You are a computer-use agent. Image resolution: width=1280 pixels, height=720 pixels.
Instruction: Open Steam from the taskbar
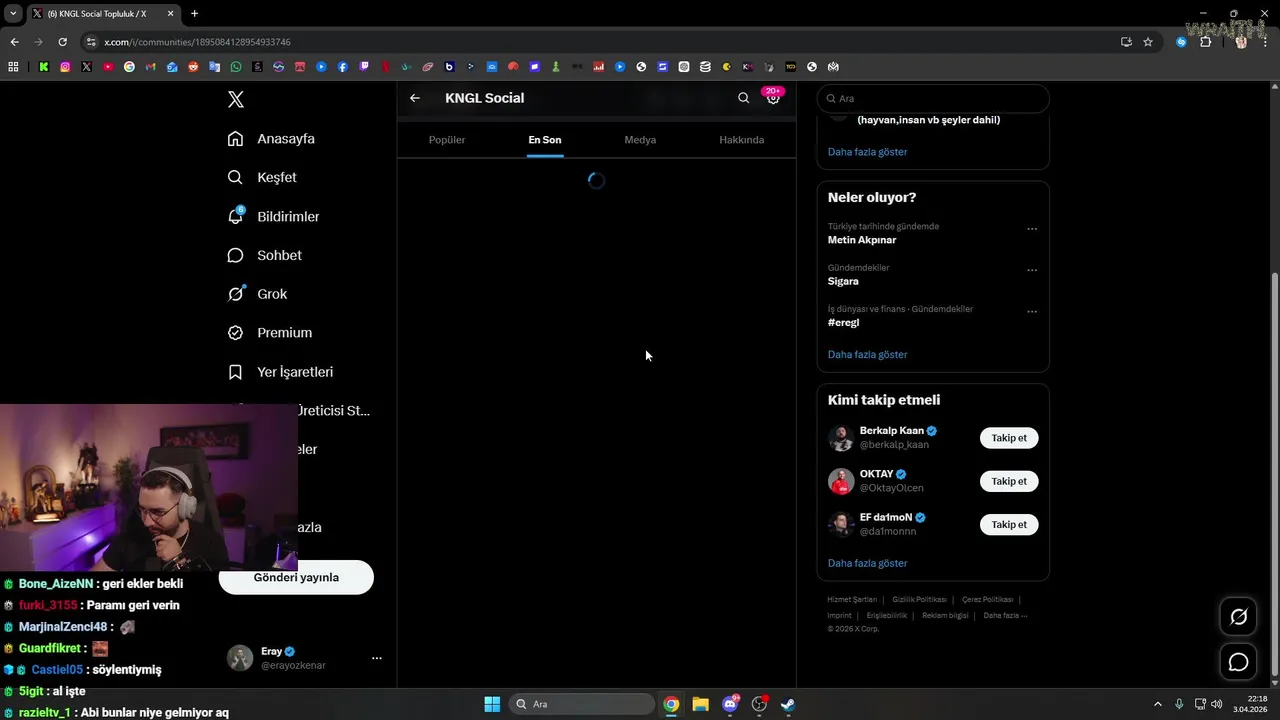pos(788,704)
